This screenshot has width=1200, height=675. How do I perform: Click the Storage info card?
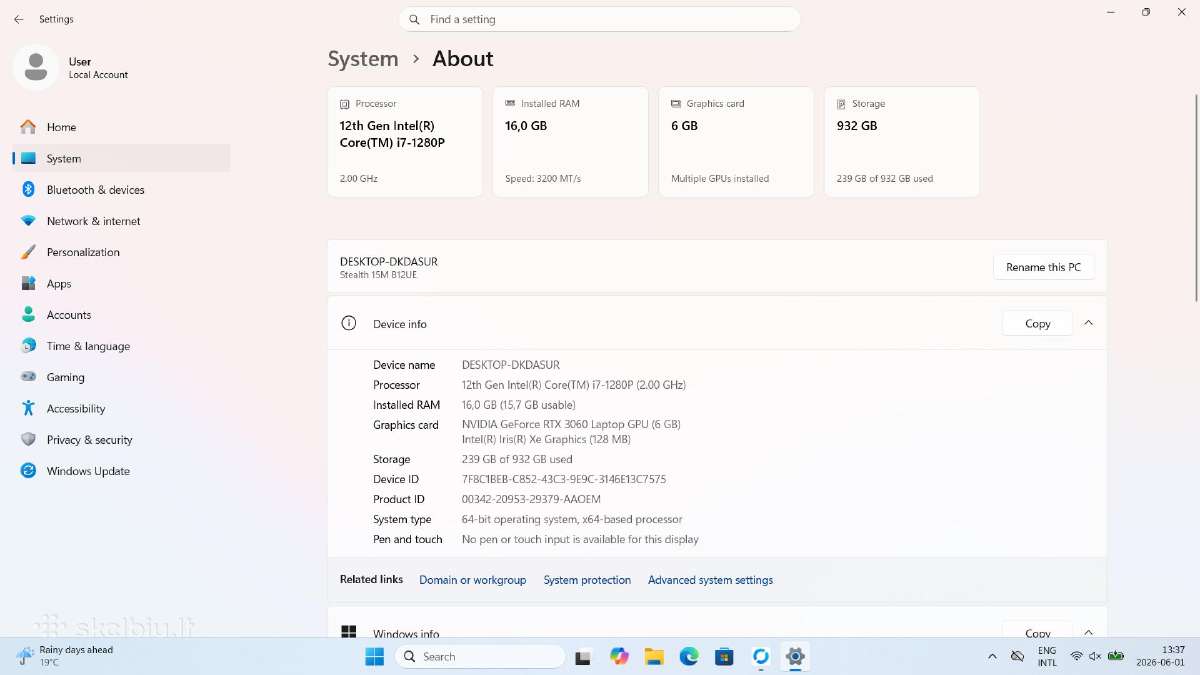[902, 142]
